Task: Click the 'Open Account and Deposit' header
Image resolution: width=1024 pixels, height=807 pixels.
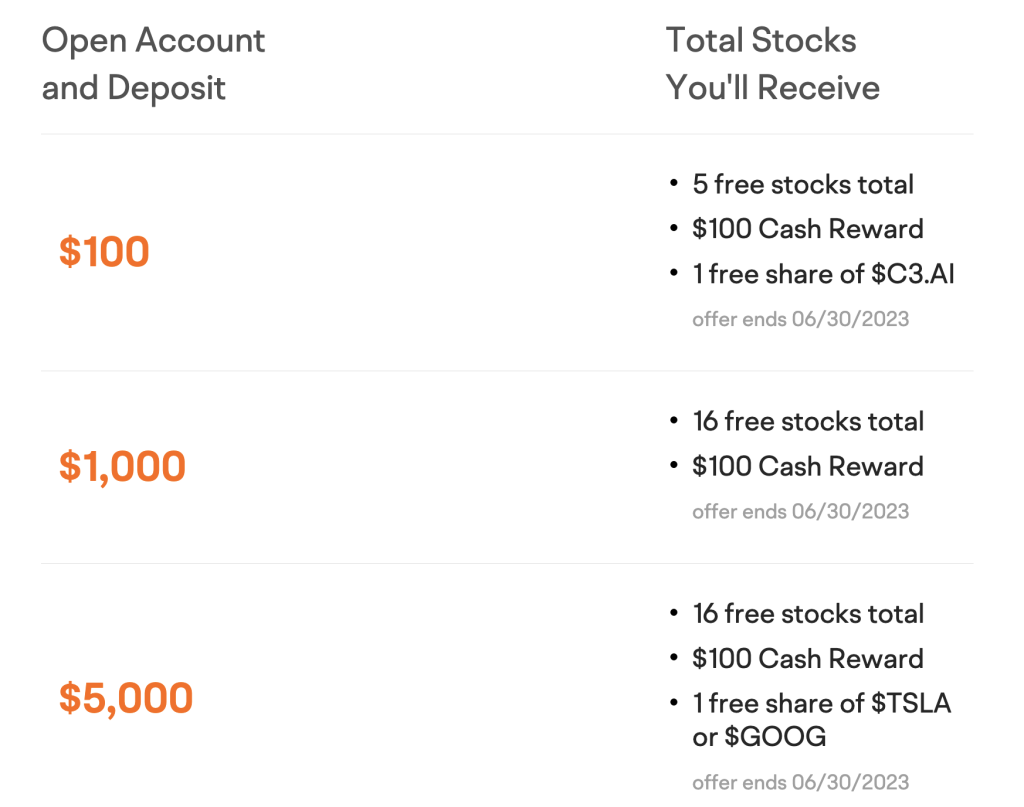Action: pos(153,64)
